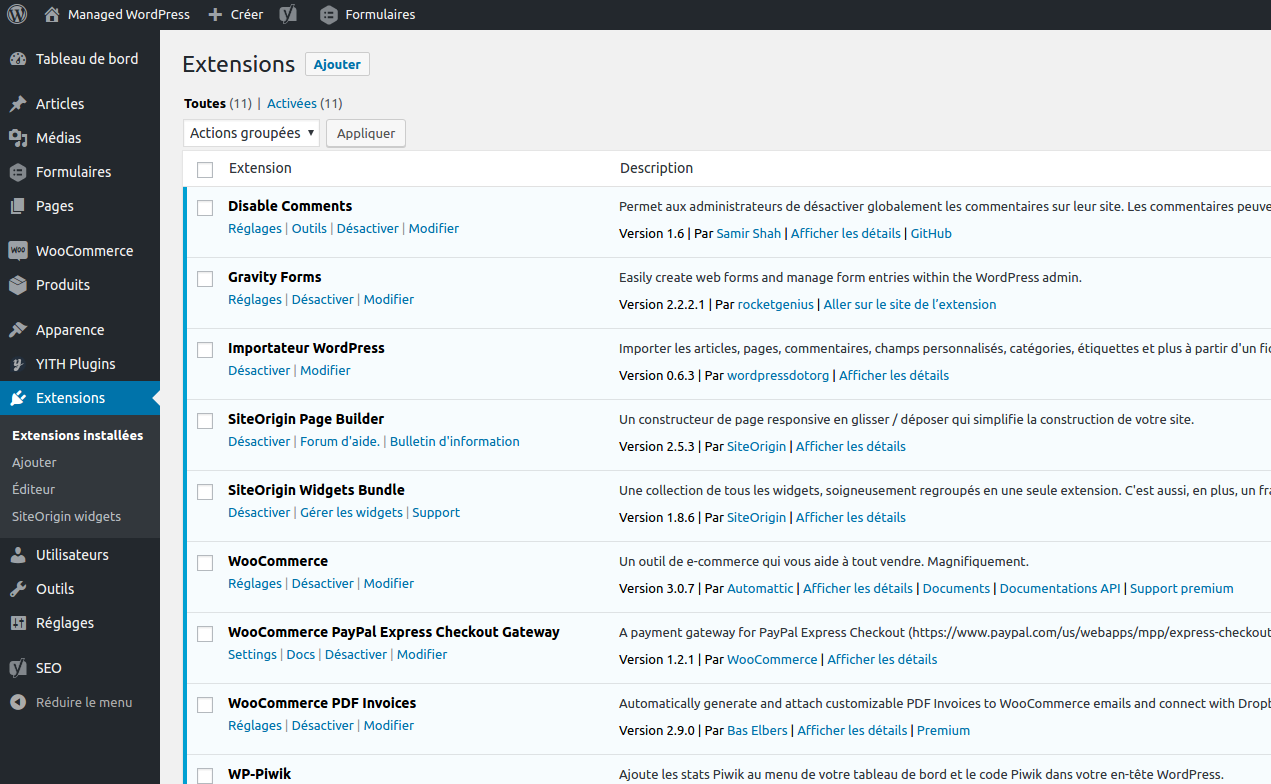Click Docs under WooCommerce PayPal Express Checkout
The height and width of the screenshot is (784, 1271).
(301, 655)
